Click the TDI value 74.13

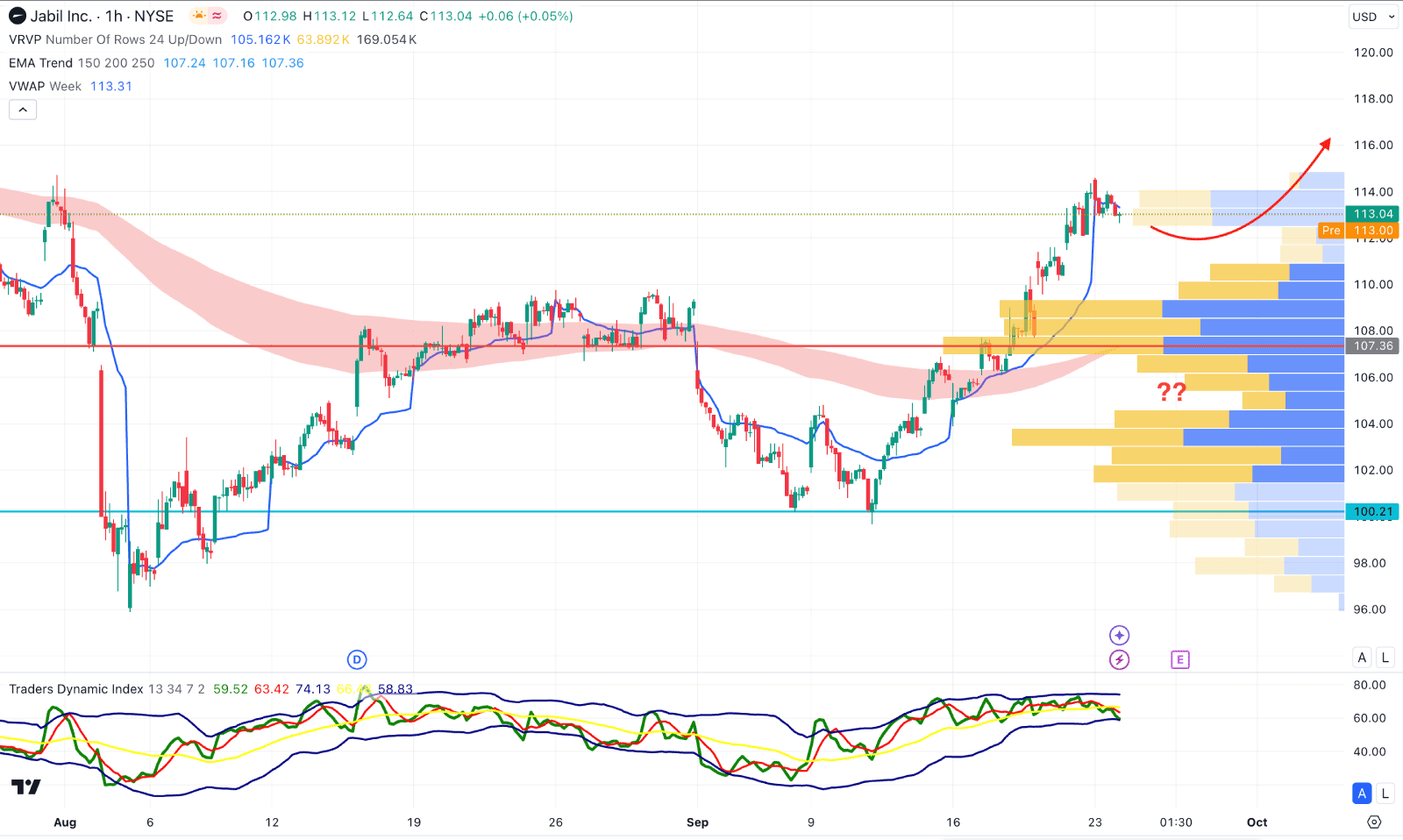[x=313, y=689]
